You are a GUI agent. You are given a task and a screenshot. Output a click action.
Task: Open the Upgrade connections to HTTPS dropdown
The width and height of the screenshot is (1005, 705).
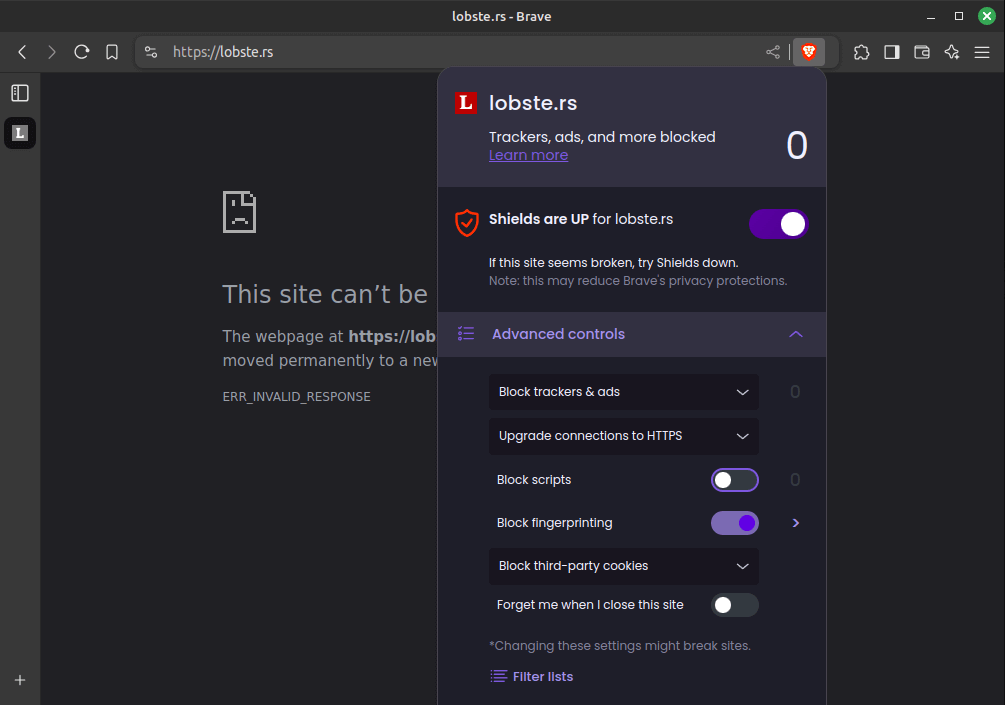[623, 437]
